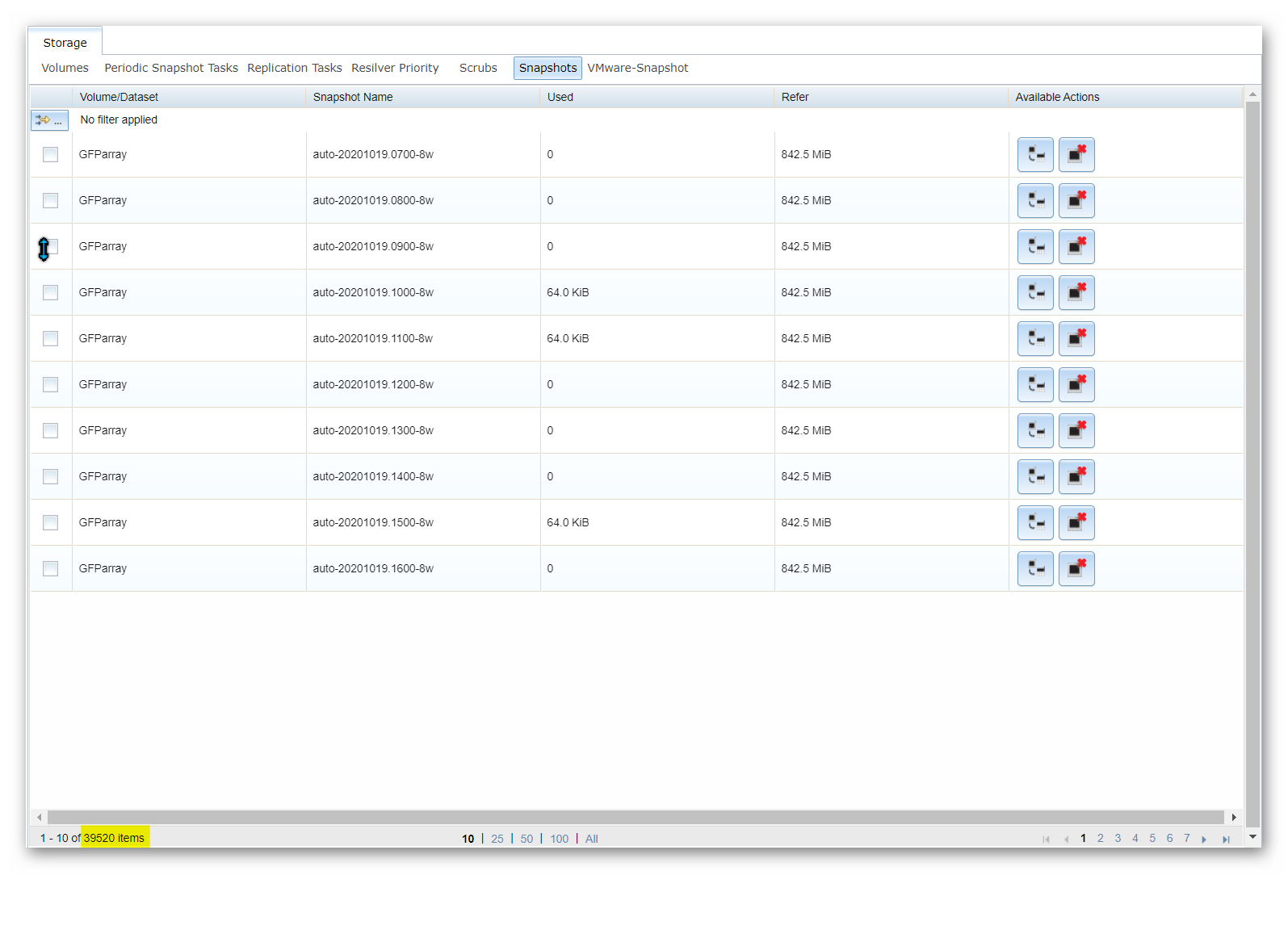Check the auto-20201019.1300-8w row checkbox
The width and height of the screenshot is (1288, 938).
(x=50, y=430)
